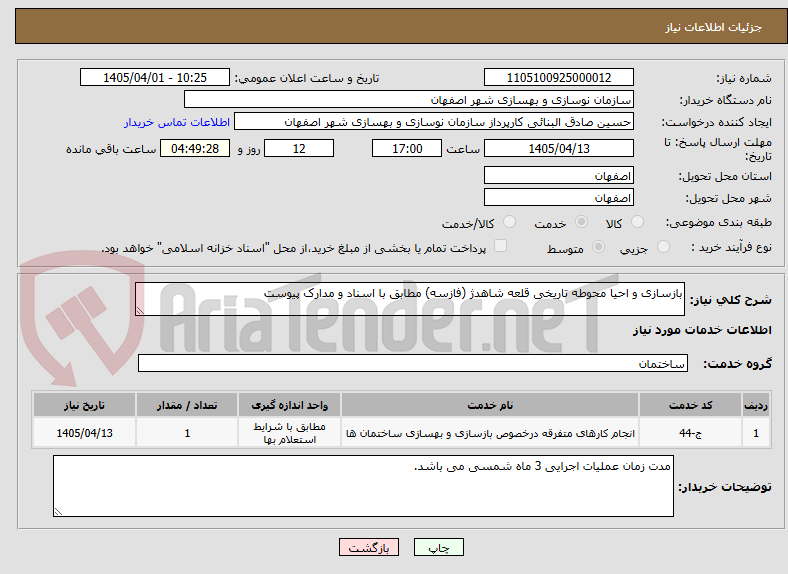
Task: Click the row number cell 1
Action: click(756, 433)
